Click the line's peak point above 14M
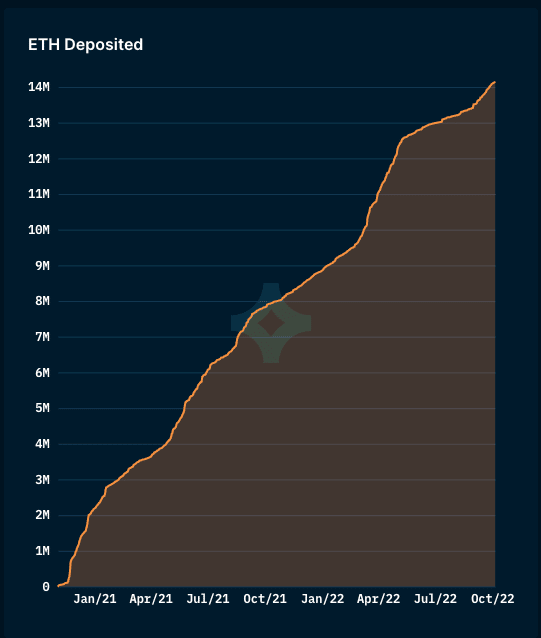The image size is (541, 638). click(x=494, y=82)
